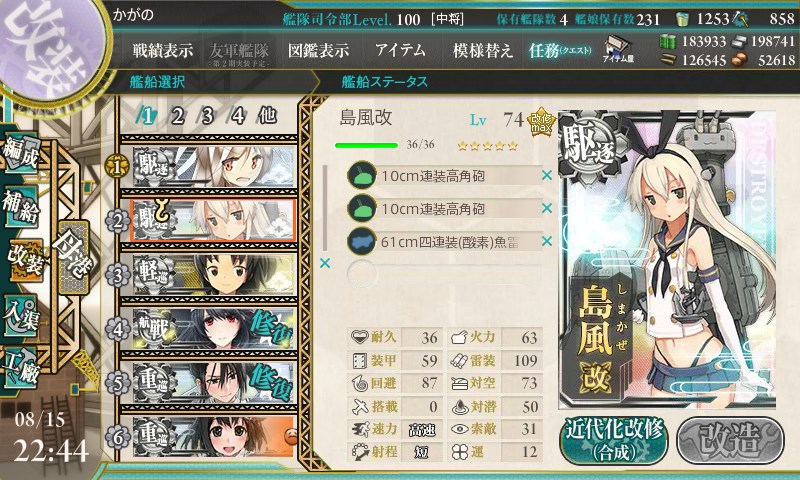Remove the second 10cm連装高角砲 with its X
Viewport: 800px width, 480px height.
coord(547,208)
